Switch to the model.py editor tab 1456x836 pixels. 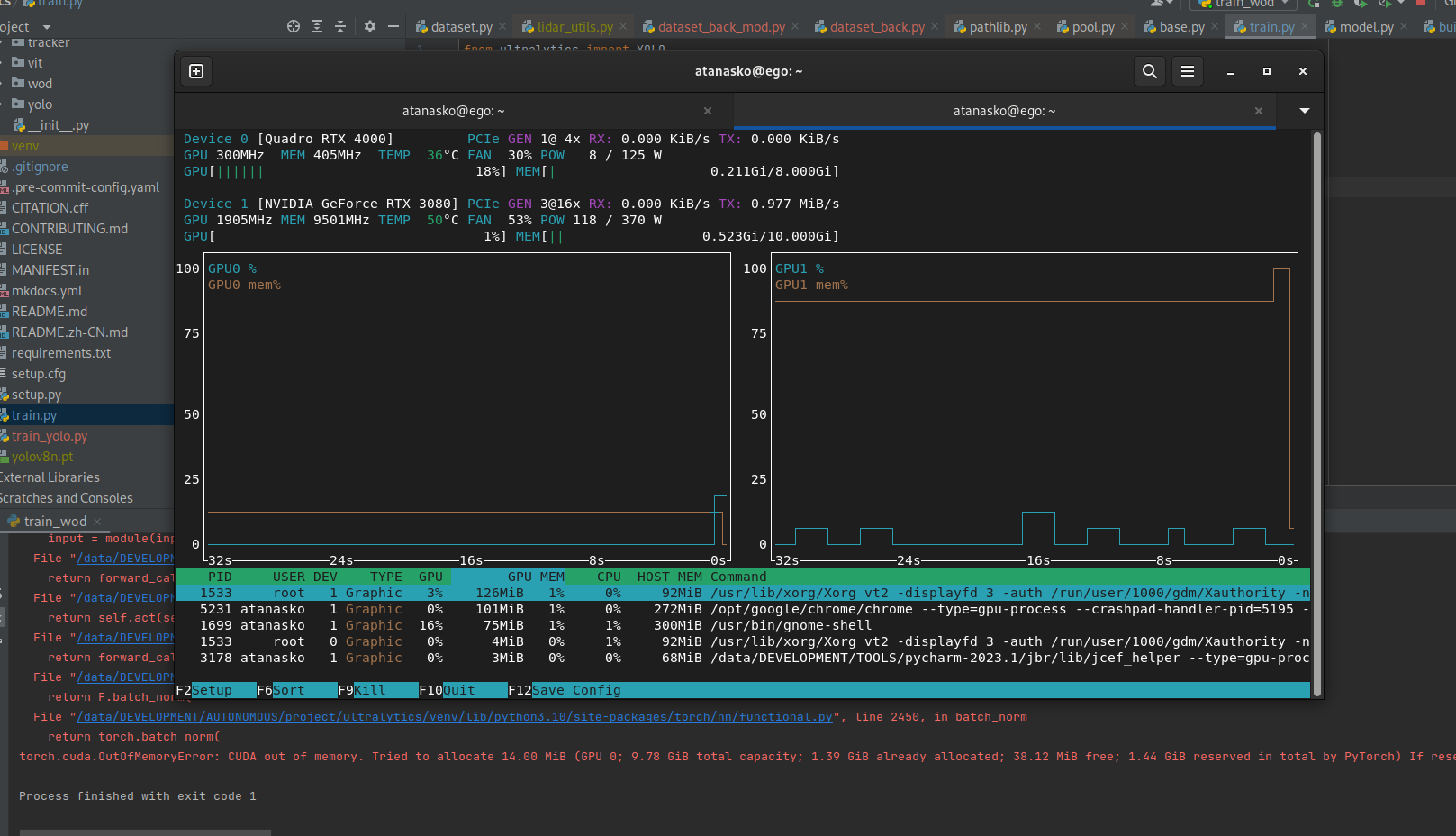point(1365,27)
